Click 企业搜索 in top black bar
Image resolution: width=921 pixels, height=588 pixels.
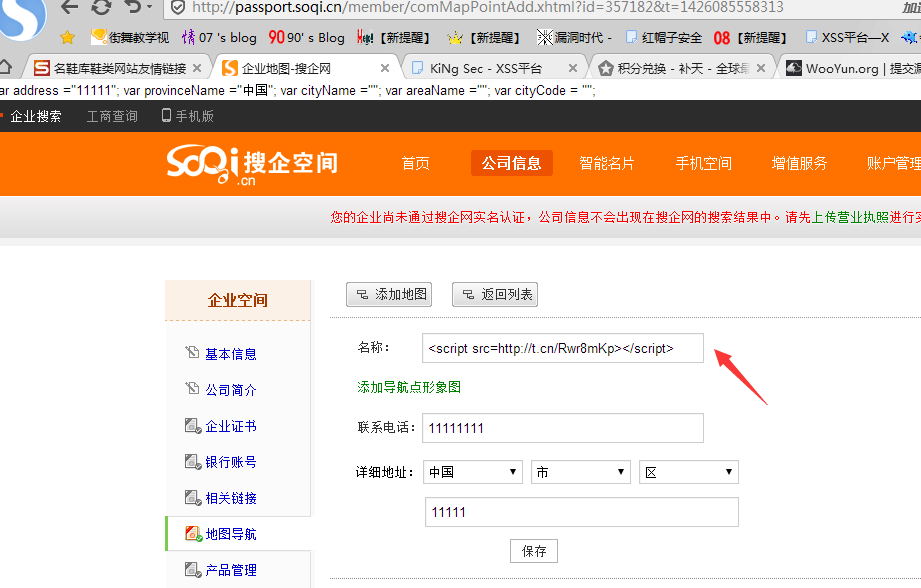click(x=36, y=116)
